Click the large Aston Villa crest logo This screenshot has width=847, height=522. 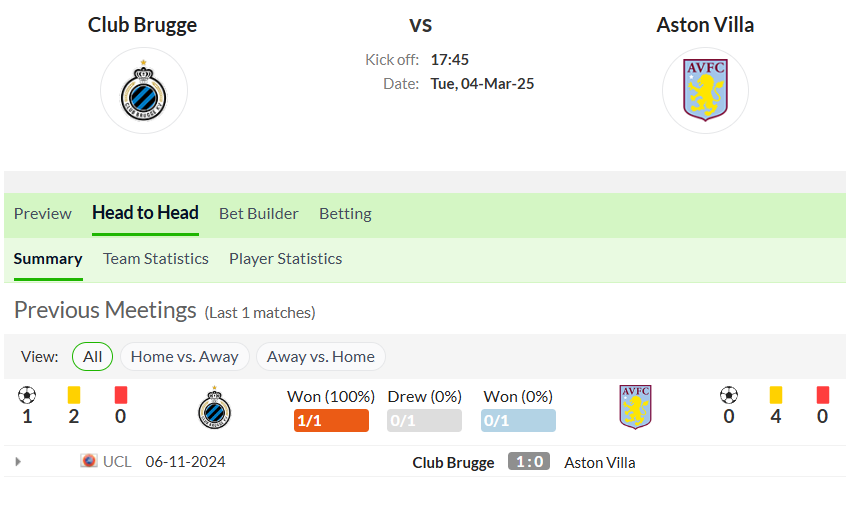[705, 91]
